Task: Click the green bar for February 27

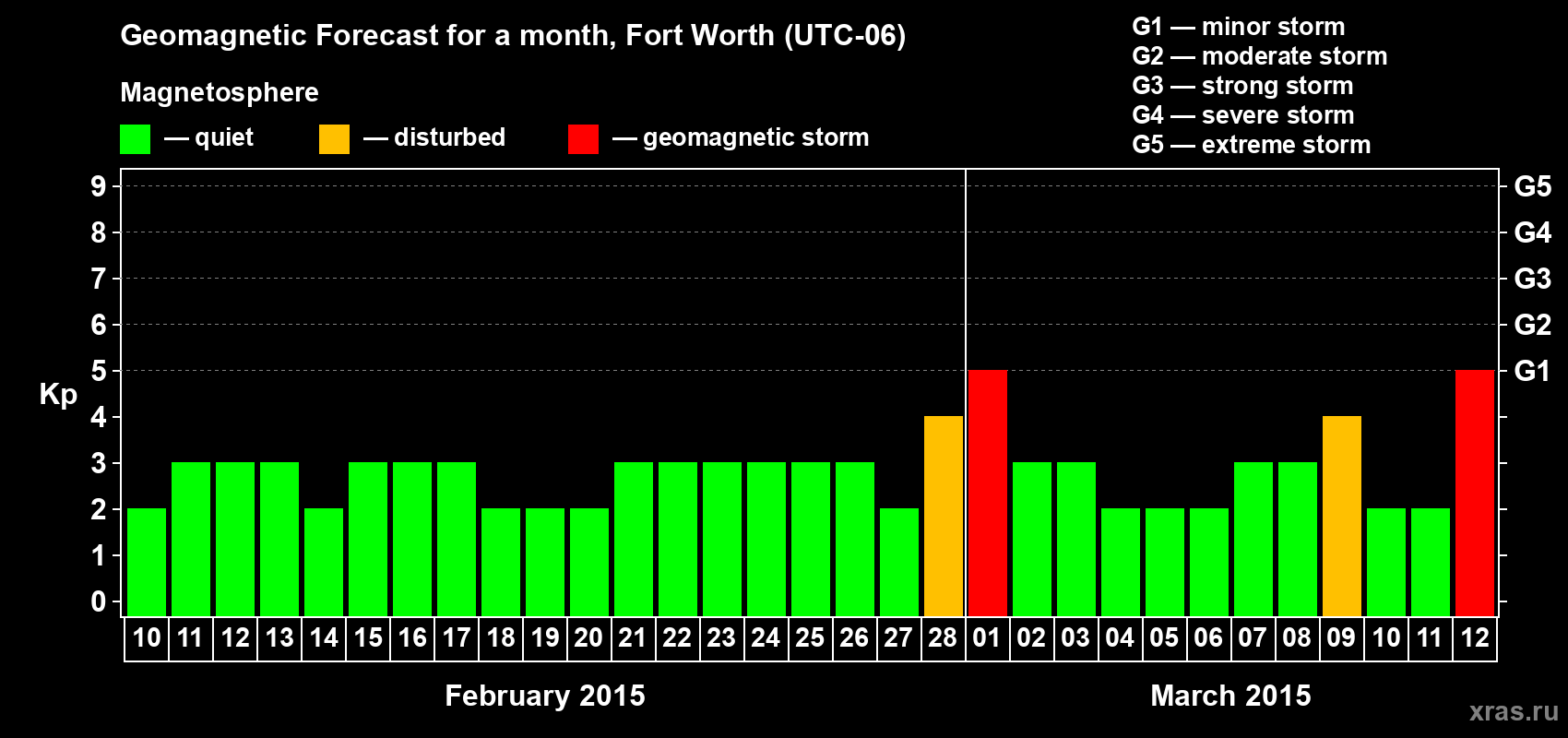Action: point(899,563)
